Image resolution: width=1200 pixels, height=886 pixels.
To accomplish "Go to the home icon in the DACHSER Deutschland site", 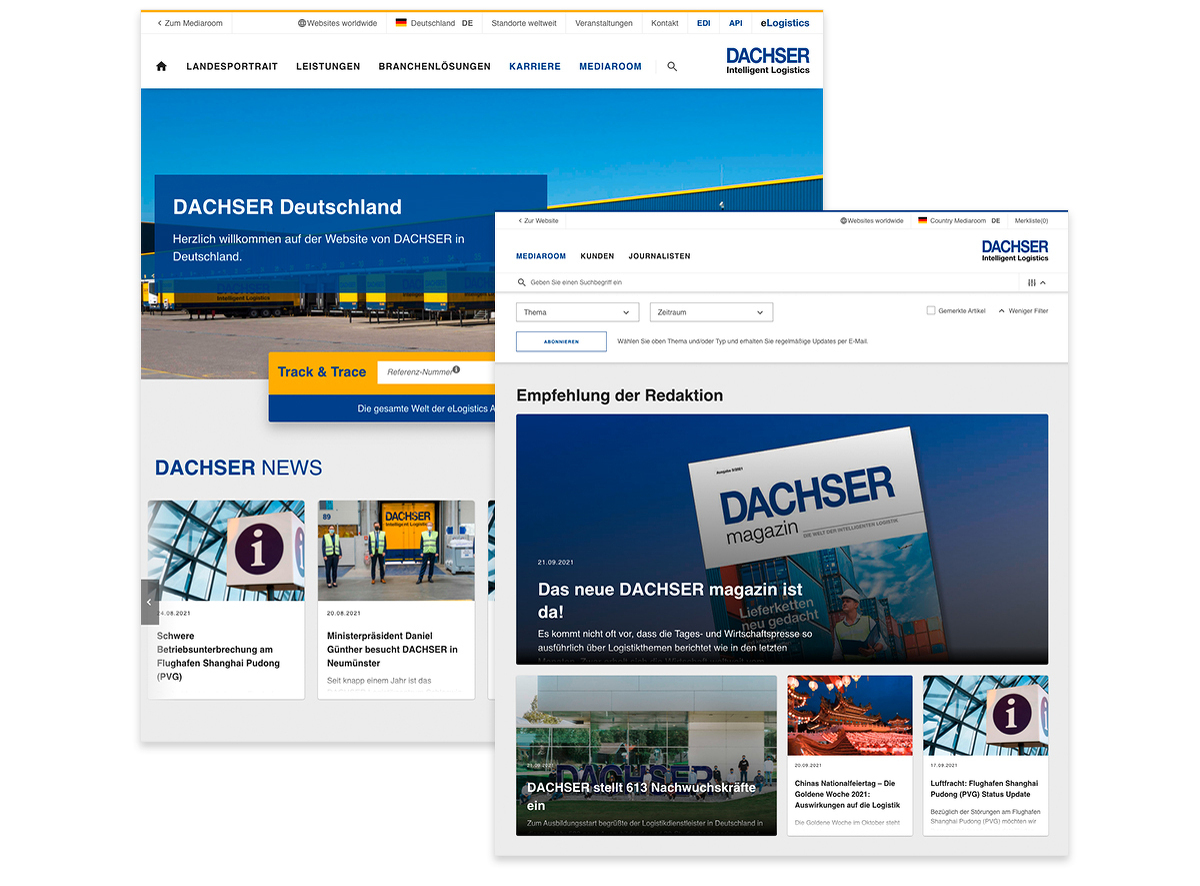I will pos(161,67).
